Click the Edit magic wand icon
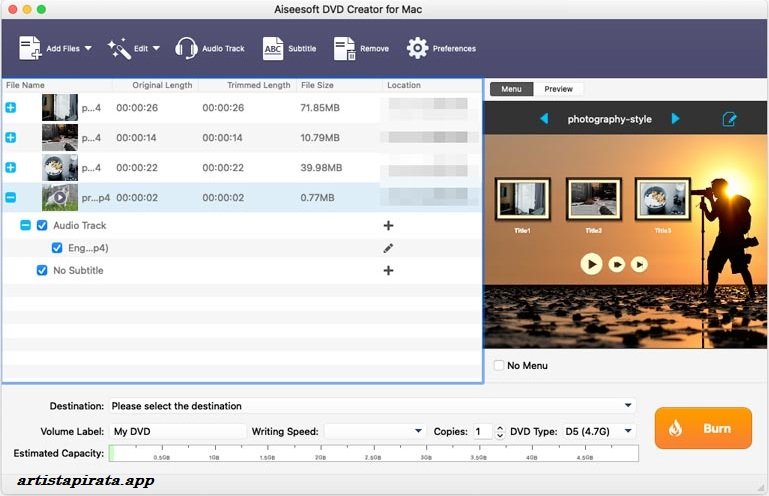This screenshot has width=769, height=496. pyautogui.click(x=119, y=49)
